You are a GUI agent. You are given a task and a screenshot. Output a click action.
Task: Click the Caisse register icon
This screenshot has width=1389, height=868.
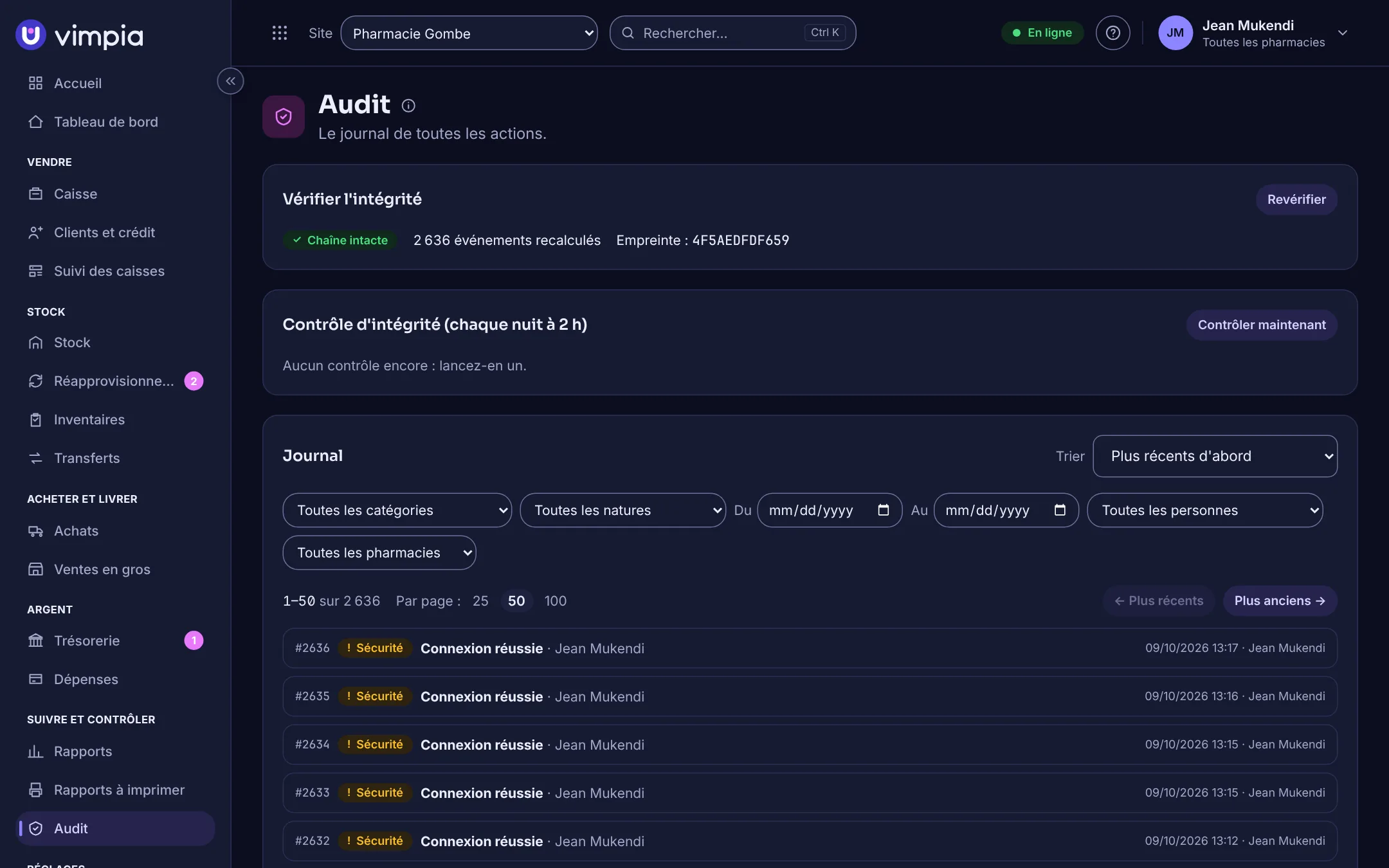36,194
